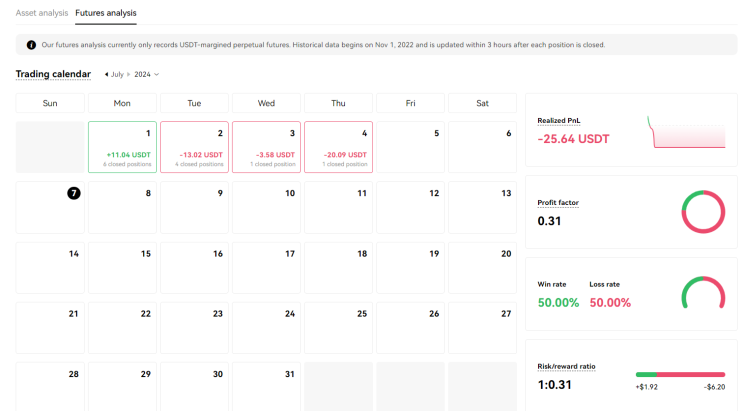
Task: Click the Risk/reward ratio label
Action: (x=566, y=366)
